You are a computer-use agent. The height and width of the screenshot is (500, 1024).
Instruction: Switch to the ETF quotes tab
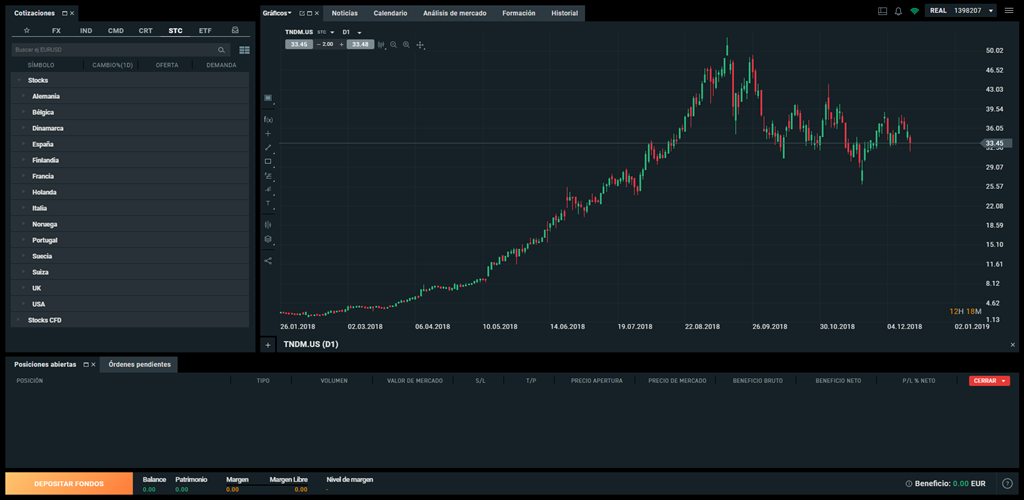click(x=205, y=31)
